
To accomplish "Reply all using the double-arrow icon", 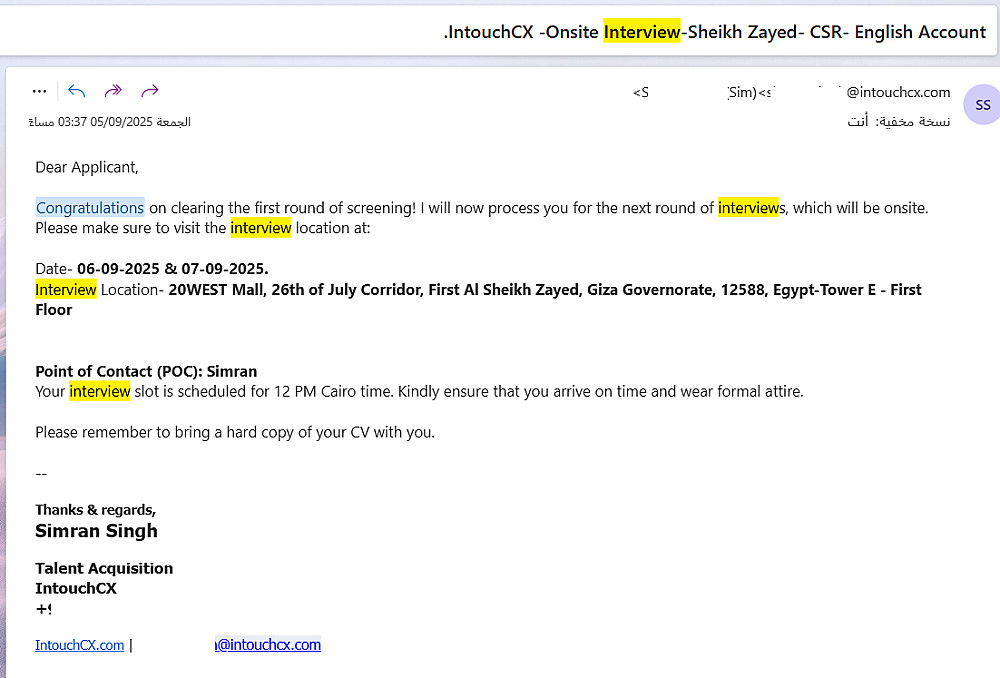I will [113, 91].
